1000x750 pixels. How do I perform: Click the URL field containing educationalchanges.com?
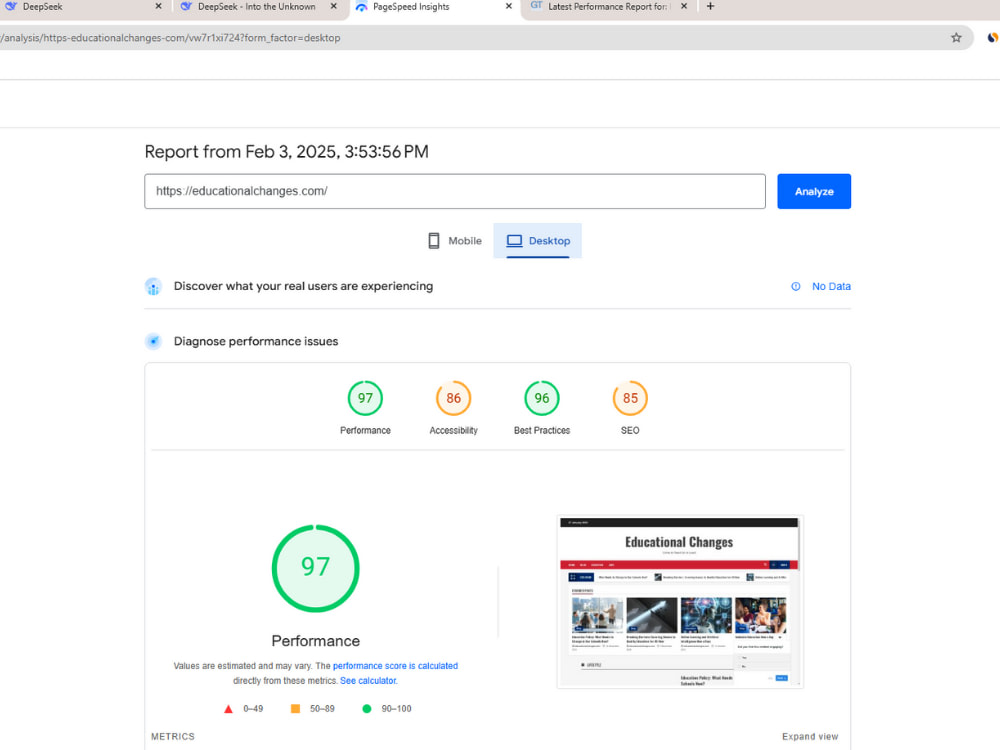coord(455,191)
